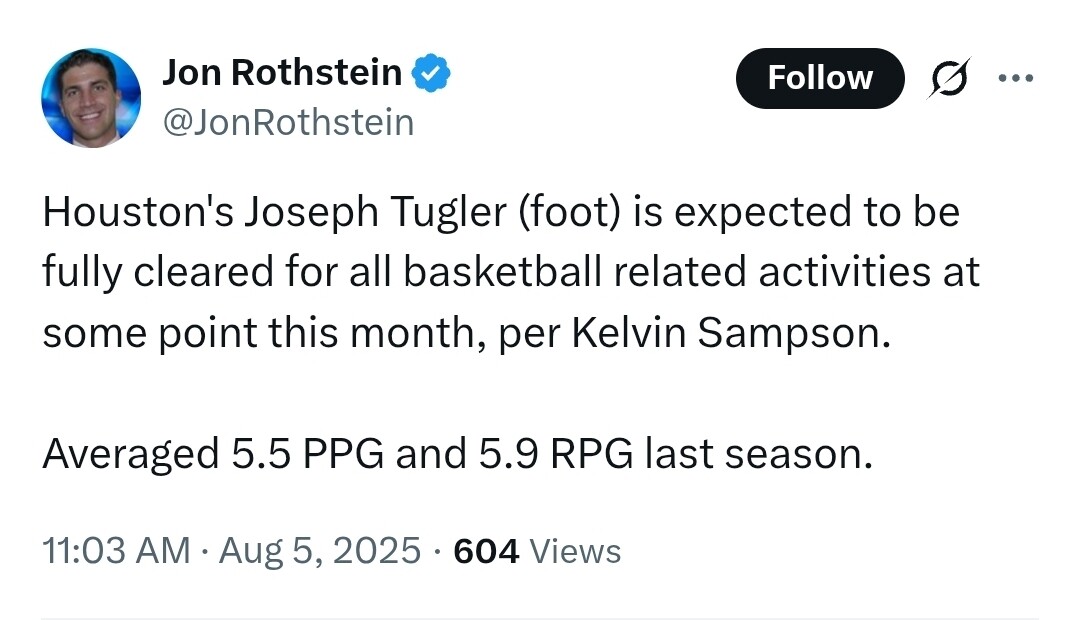1079x620 pixels.
Task: Open the three-dot more options menu
Action: [x=1016, y=78]
